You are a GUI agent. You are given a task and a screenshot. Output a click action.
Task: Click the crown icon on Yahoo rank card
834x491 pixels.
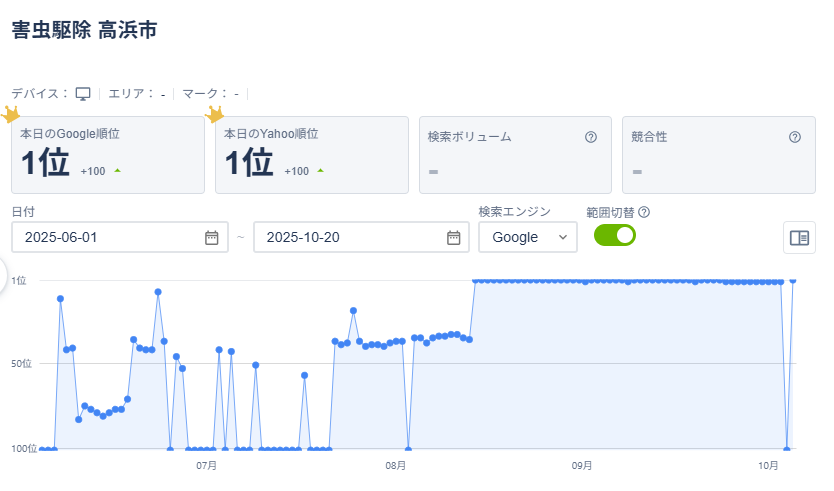click(x=214, y=115)
